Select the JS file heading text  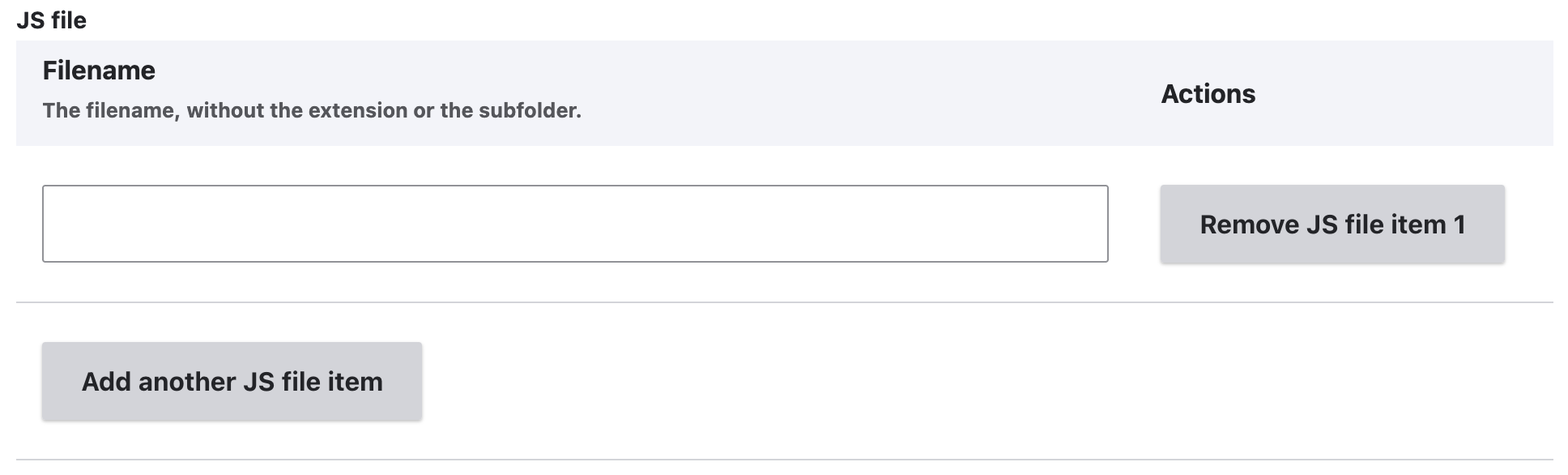pyautogui.click(x=51, y=20)
